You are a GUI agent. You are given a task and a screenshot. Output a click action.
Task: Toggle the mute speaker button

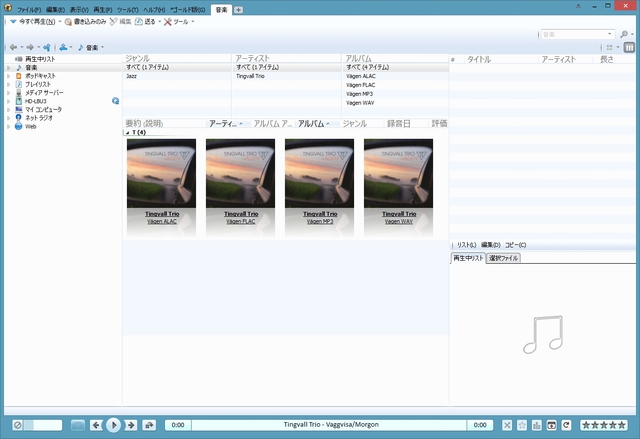(x=16, y=425)
